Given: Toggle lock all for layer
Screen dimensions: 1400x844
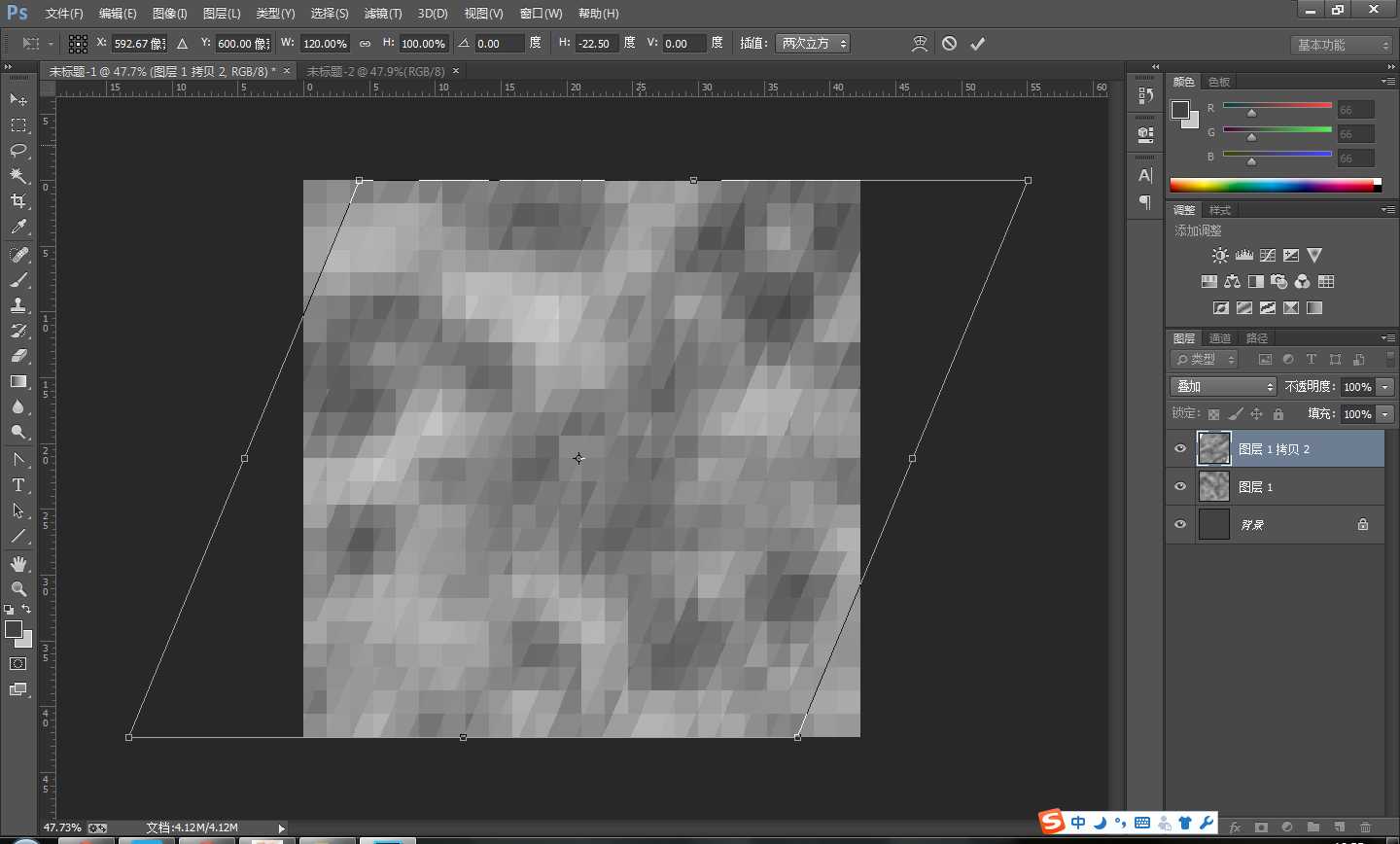Looking at the screenshot, I should point(1278,414).
